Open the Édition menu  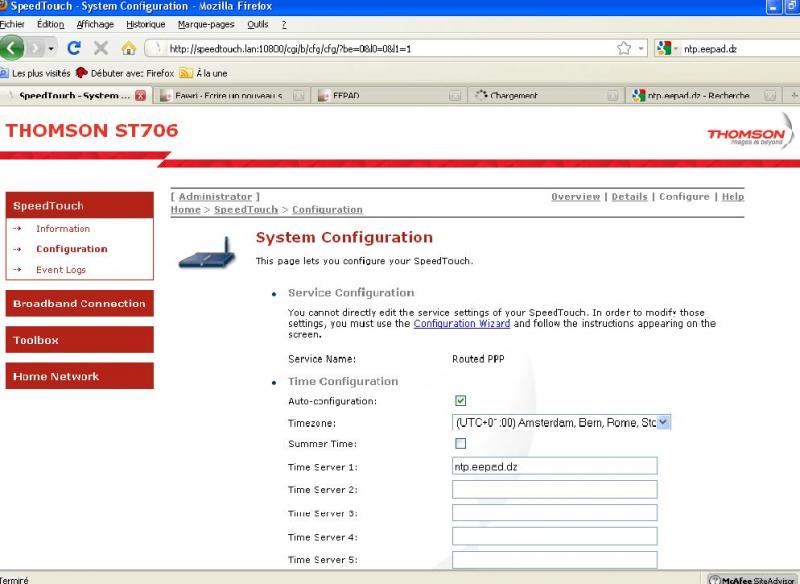pos(51,24)
